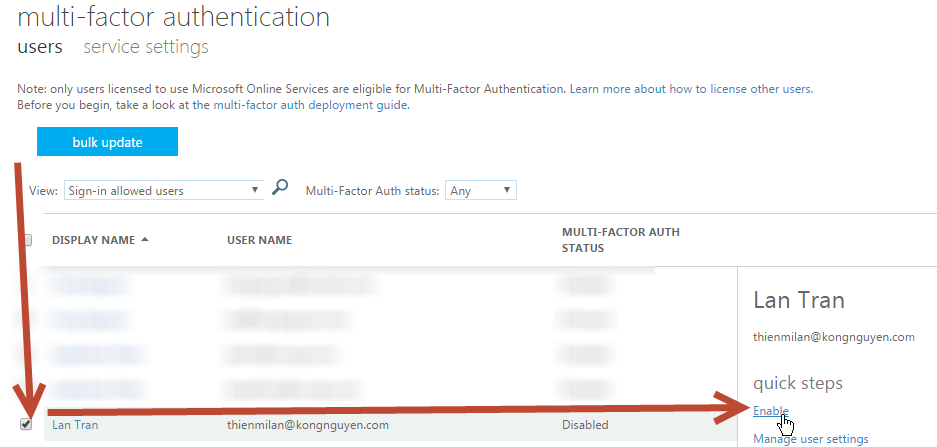Click Enable under quick steps

tap(771, 411)
